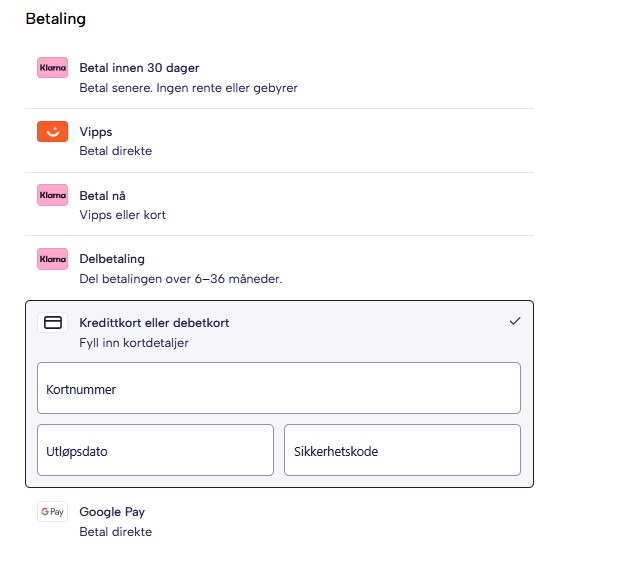Click the Betaling heading
The image size is (629, 561).
(x=56, y=19)
